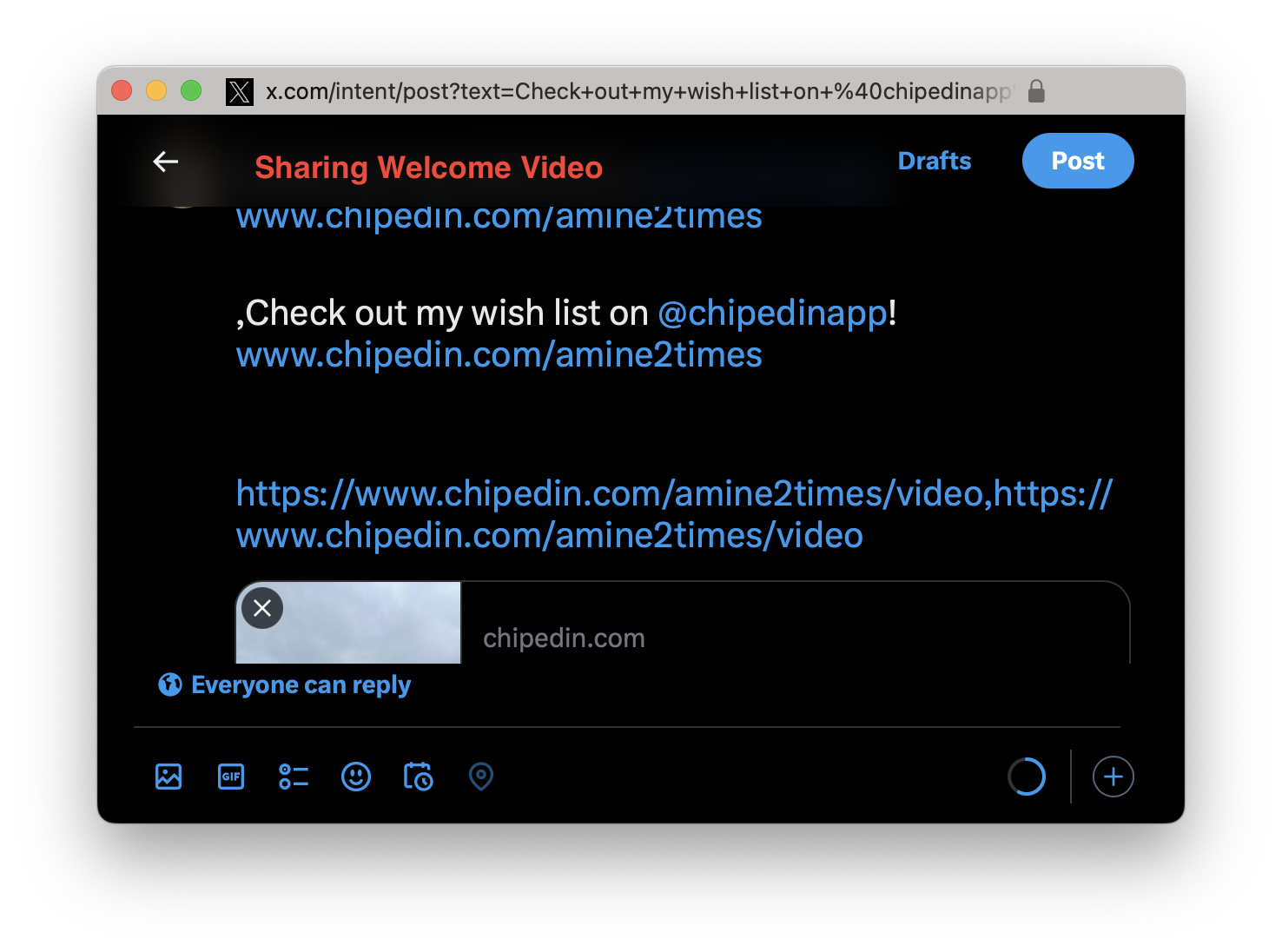Click the Sharing Welcome Video title
This screenshot has height=952, width=1282.
click(428, 168)
